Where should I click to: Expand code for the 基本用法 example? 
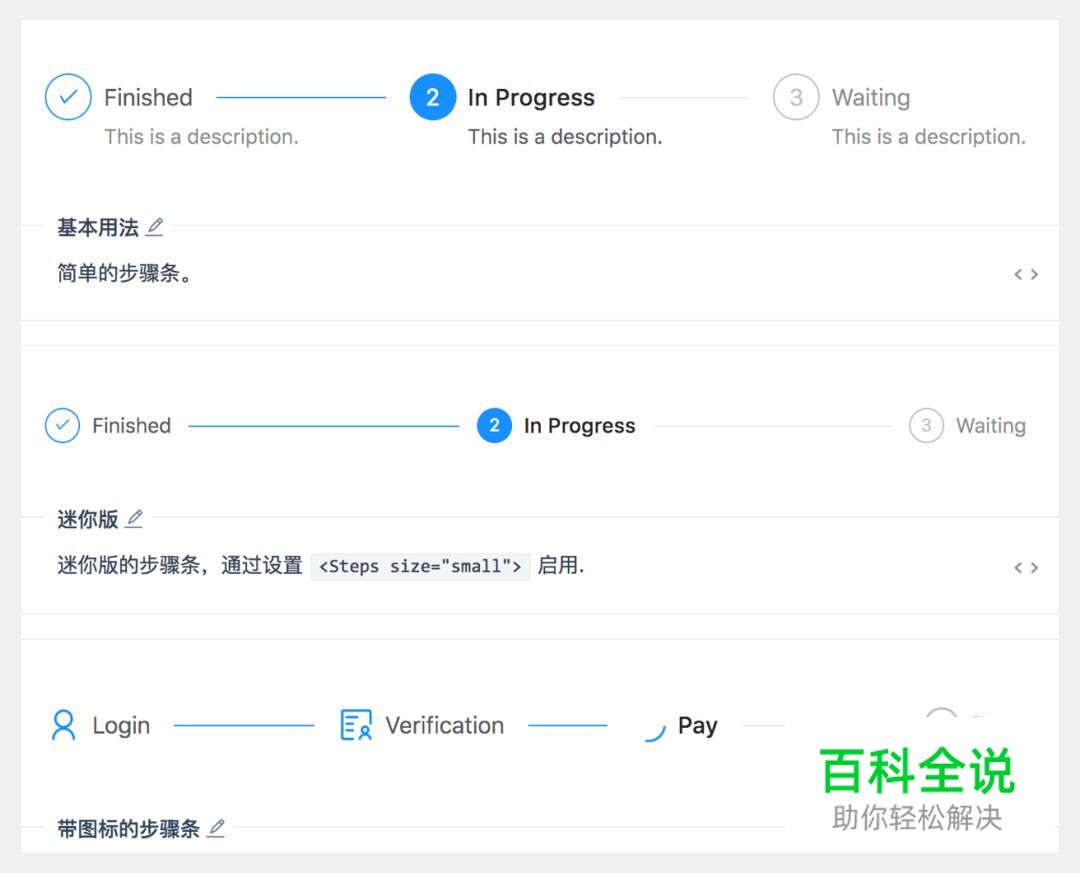pos(1028,273)
